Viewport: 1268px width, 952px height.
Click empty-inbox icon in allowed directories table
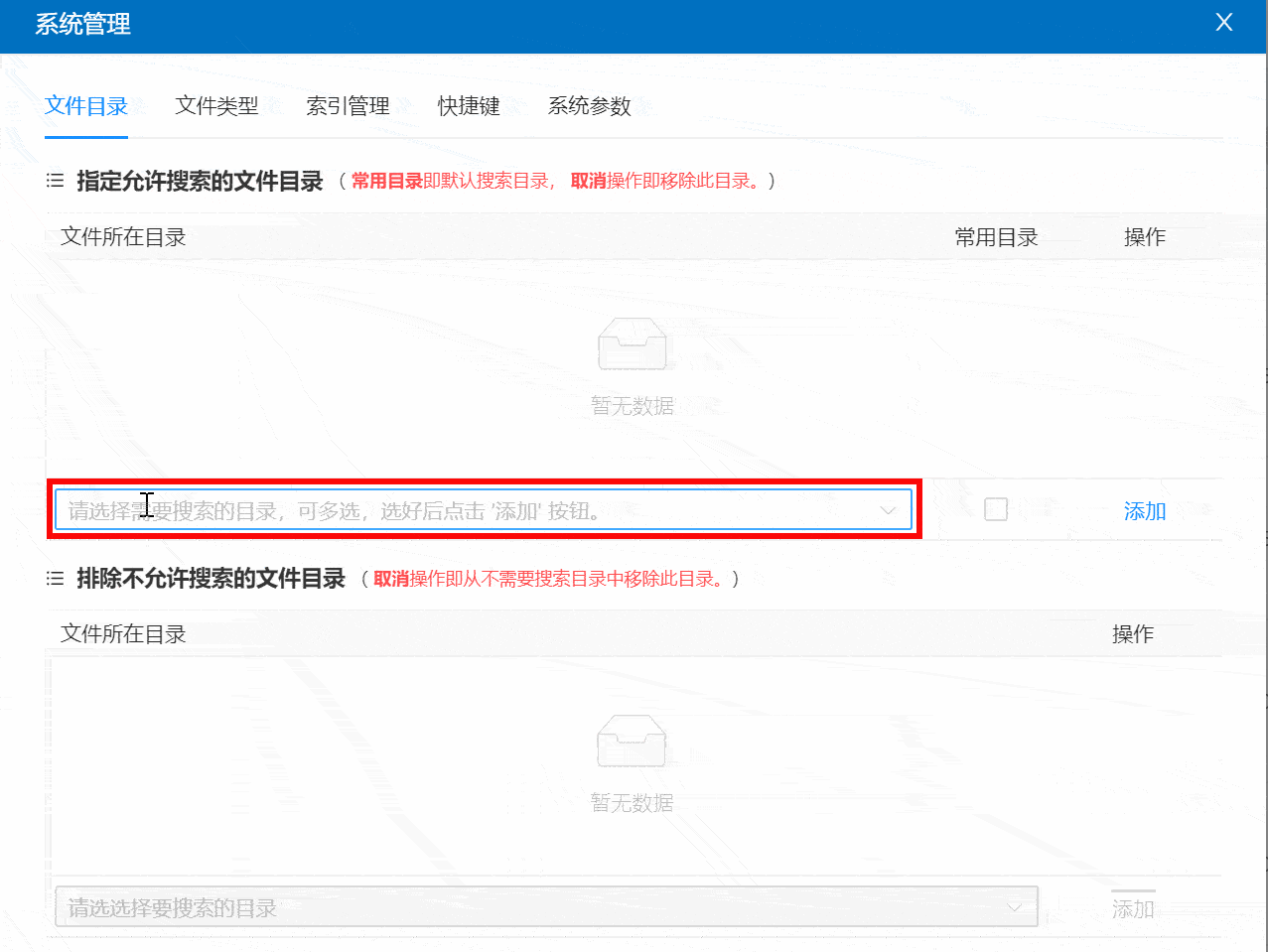(632, 344)
